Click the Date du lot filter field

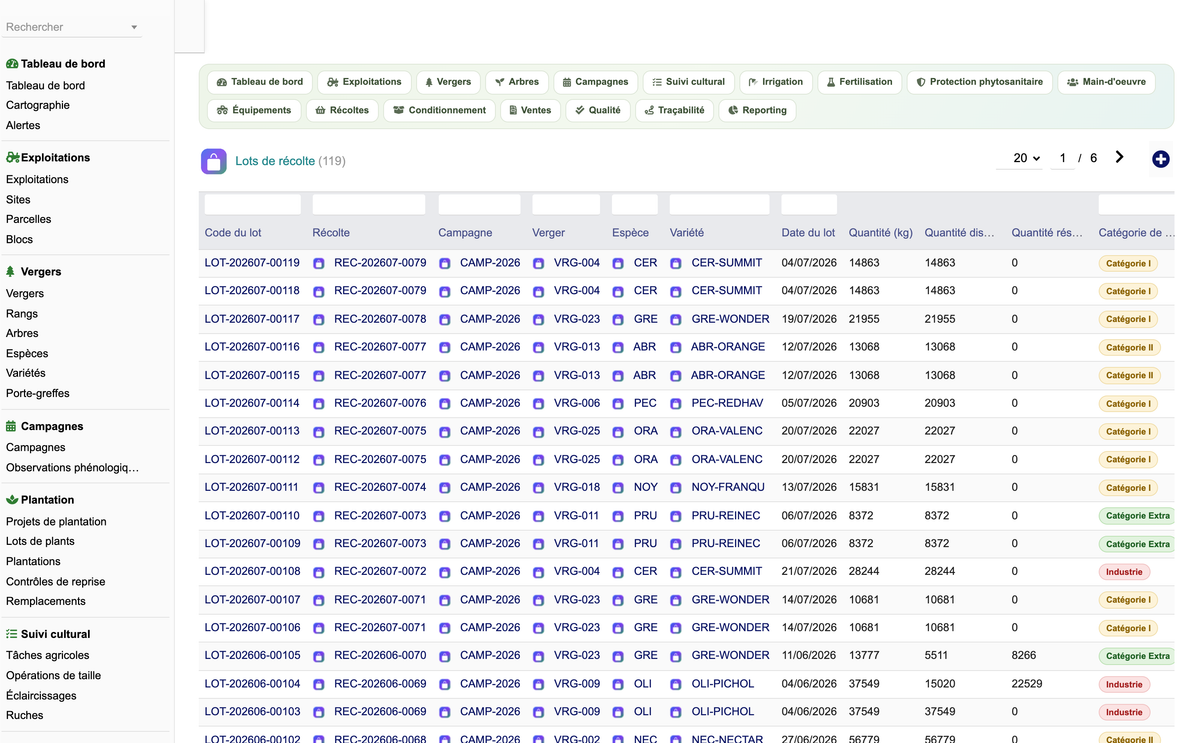[809, 205]
